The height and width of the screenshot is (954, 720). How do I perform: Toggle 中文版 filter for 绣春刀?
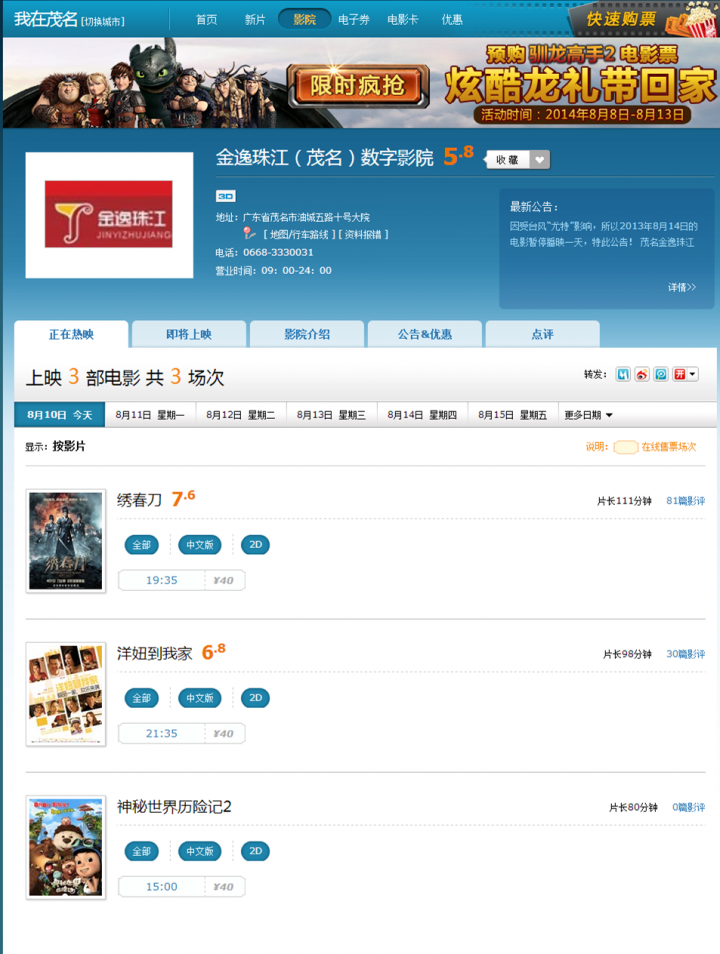pos(200,545)
